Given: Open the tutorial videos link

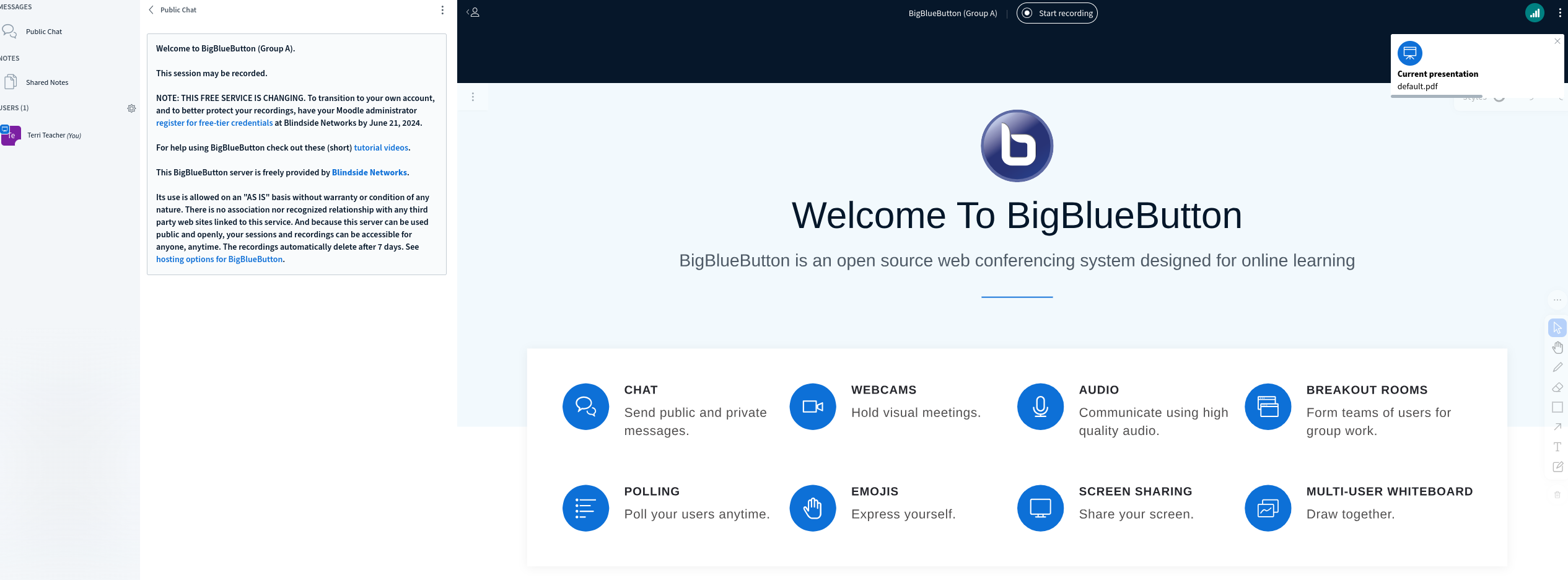Looking at the screenshot, I should (381, 147).
